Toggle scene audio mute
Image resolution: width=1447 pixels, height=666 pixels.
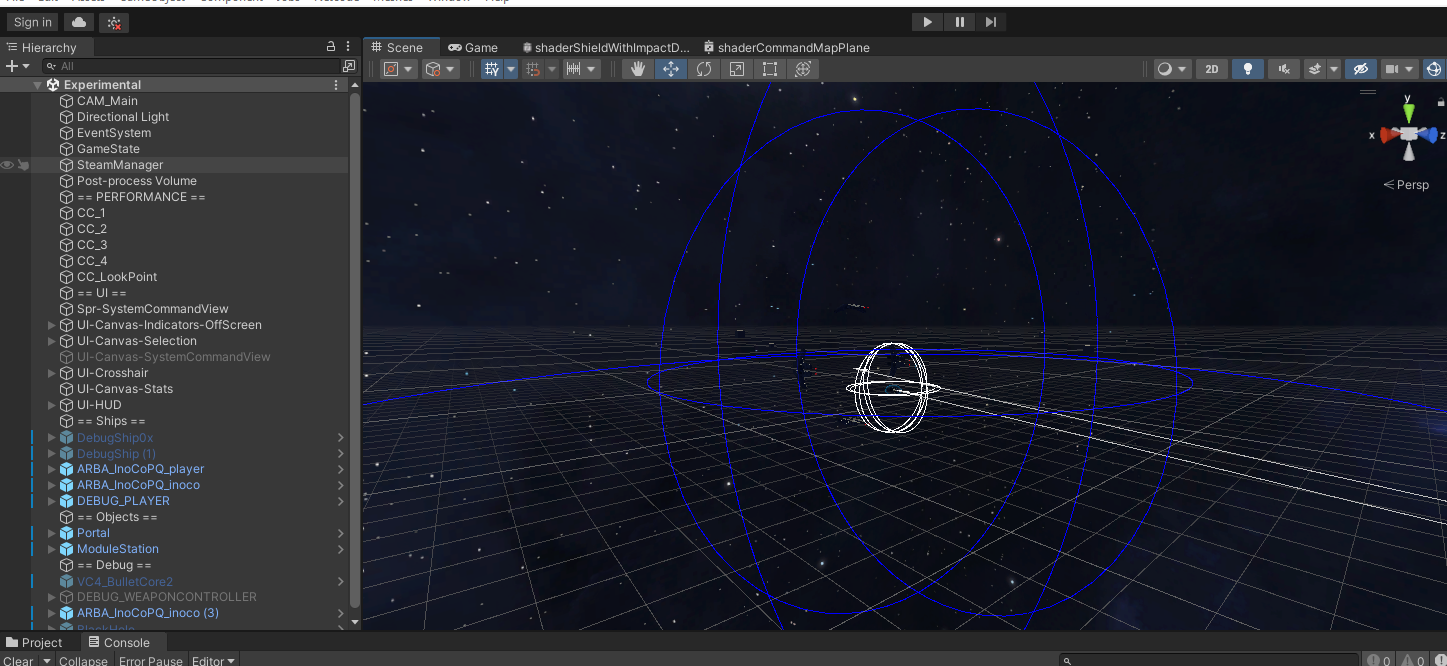[x=1284, y=69]
